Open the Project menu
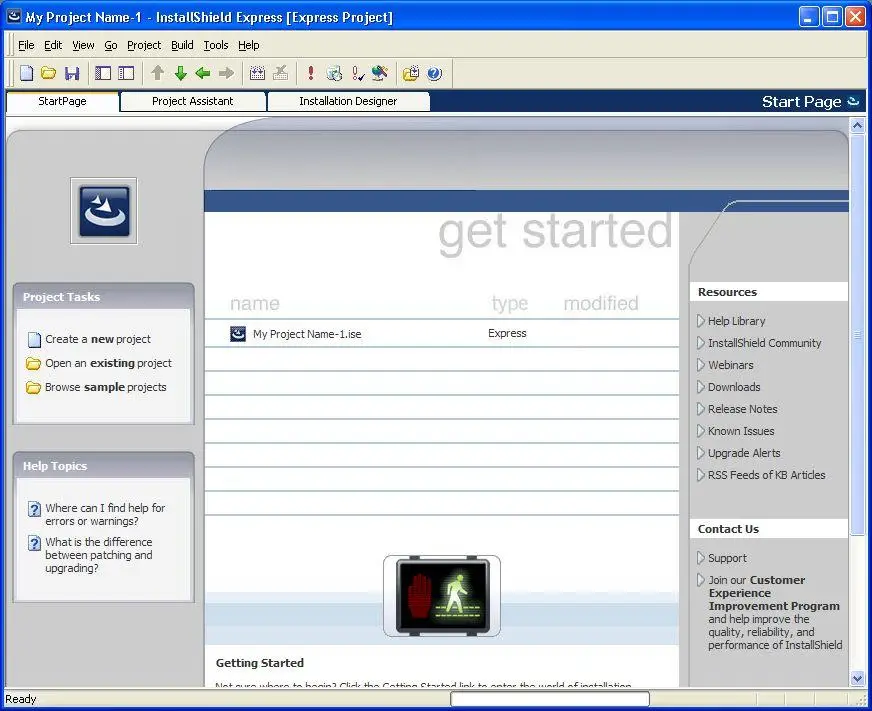Image resolution: width=872 pixels, height=711 pixels. (144, 45)
